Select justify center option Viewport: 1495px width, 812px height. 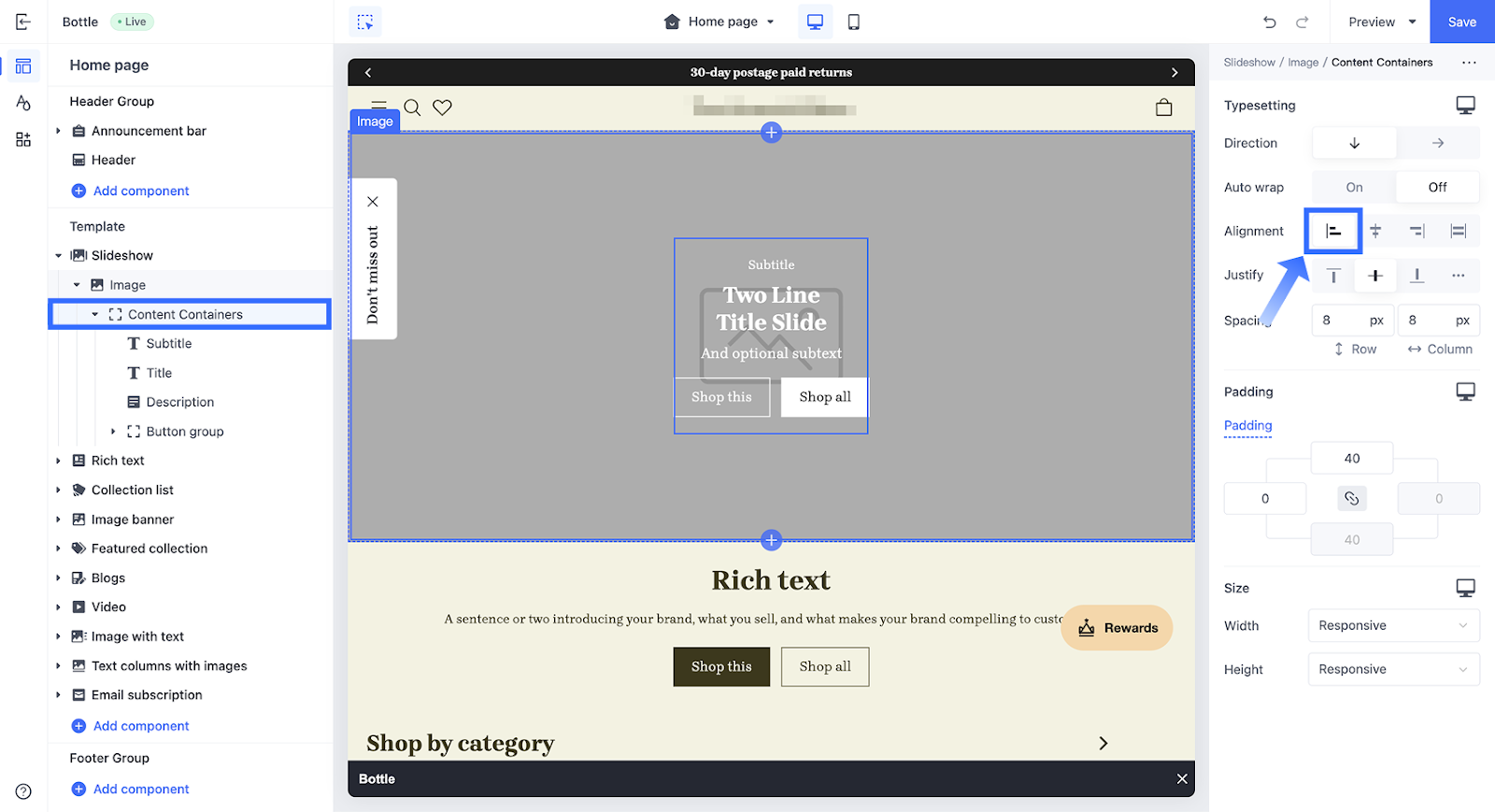pos(1375,275)
